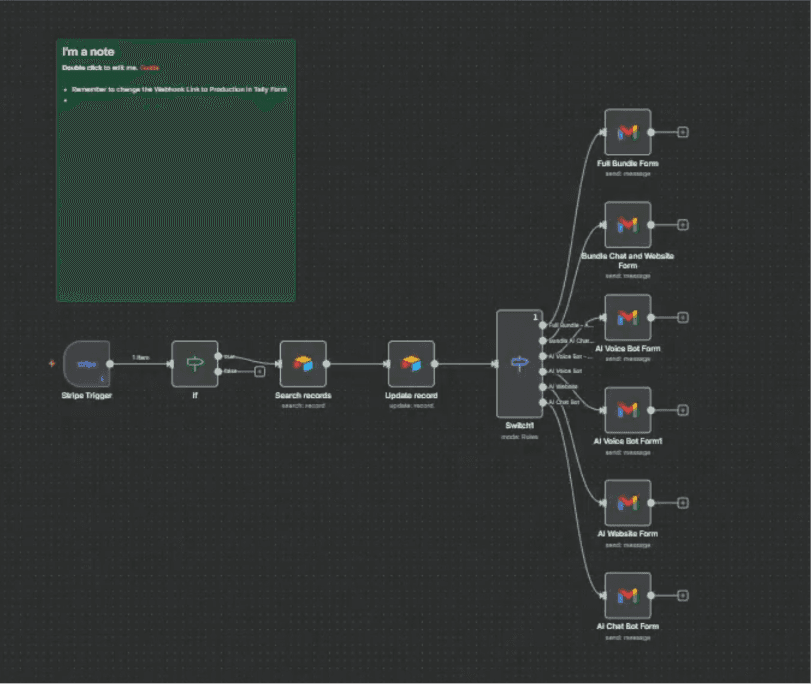Viewport: 811px width, 684px height.
Task: Add node after AI Chat Bot Form
Action: point(683,596)
